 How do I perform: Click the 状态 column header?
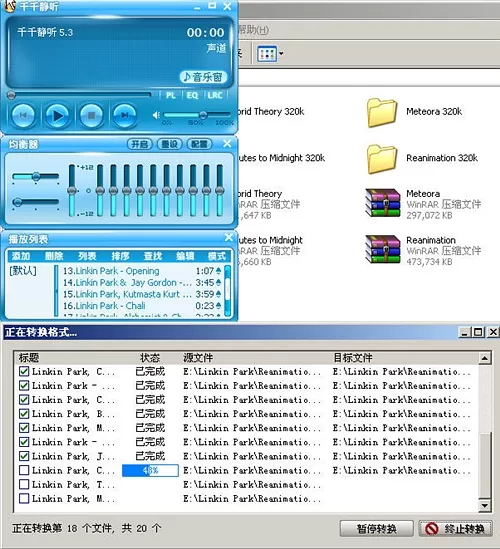150,358
